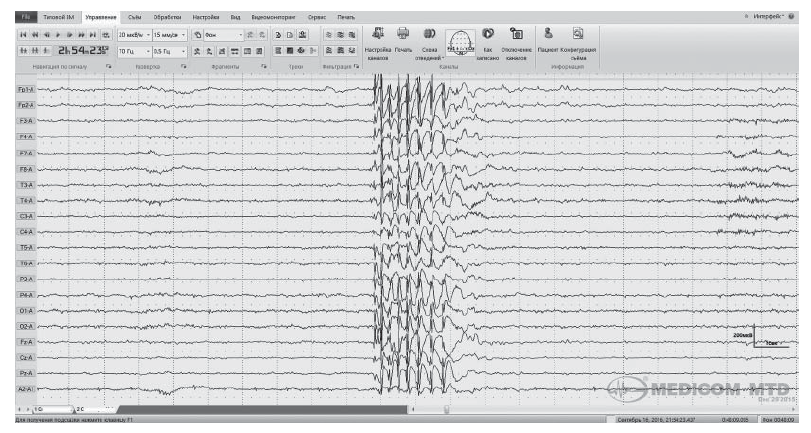Viewport: 811px width, 433px height.
Task: Open the Пациент information icon
Action: [548, 35]
